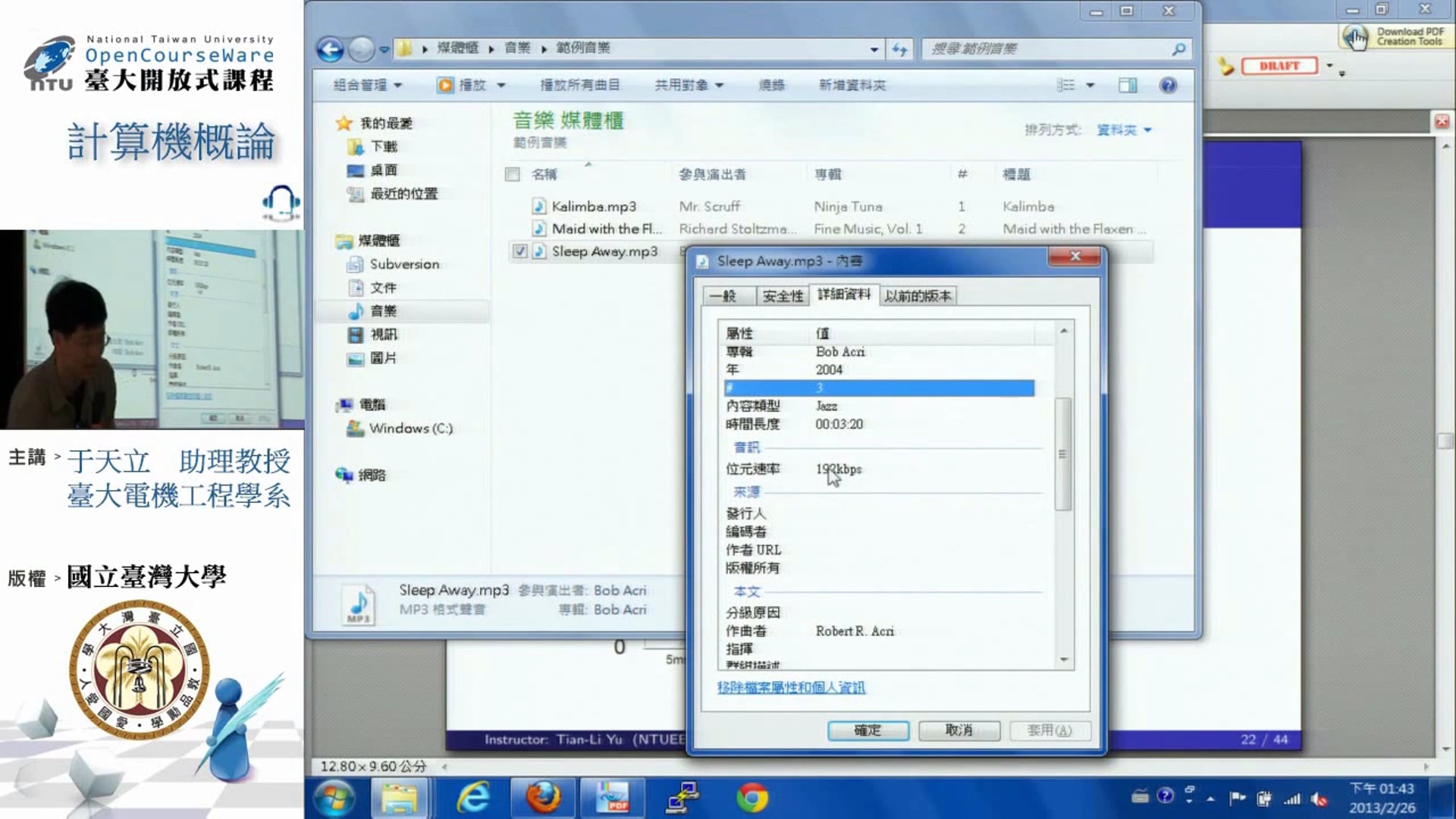
Task: Open the view options icon in toolbar
Action: 1066,85
